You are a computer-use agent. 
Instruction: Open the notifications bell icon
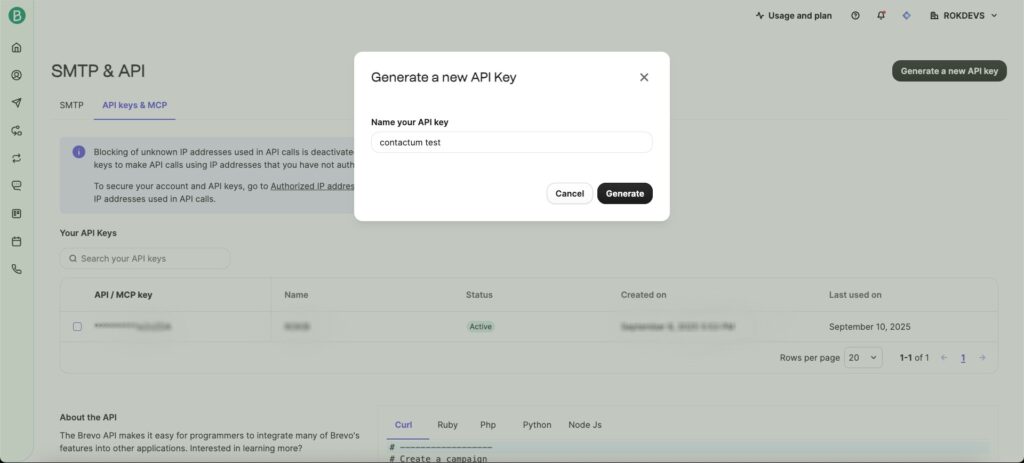click(881, 16)
